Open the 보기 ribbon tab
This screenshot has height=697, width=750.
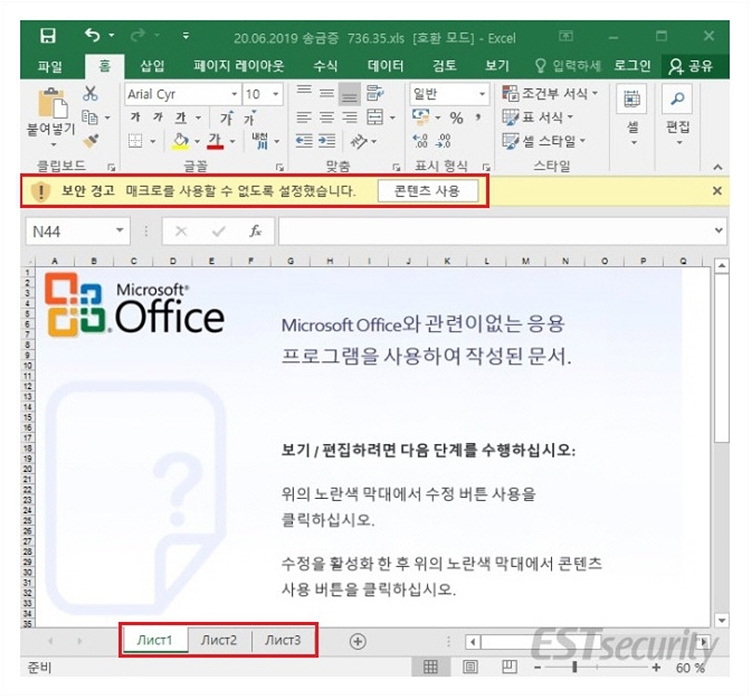tap(497, 66)
